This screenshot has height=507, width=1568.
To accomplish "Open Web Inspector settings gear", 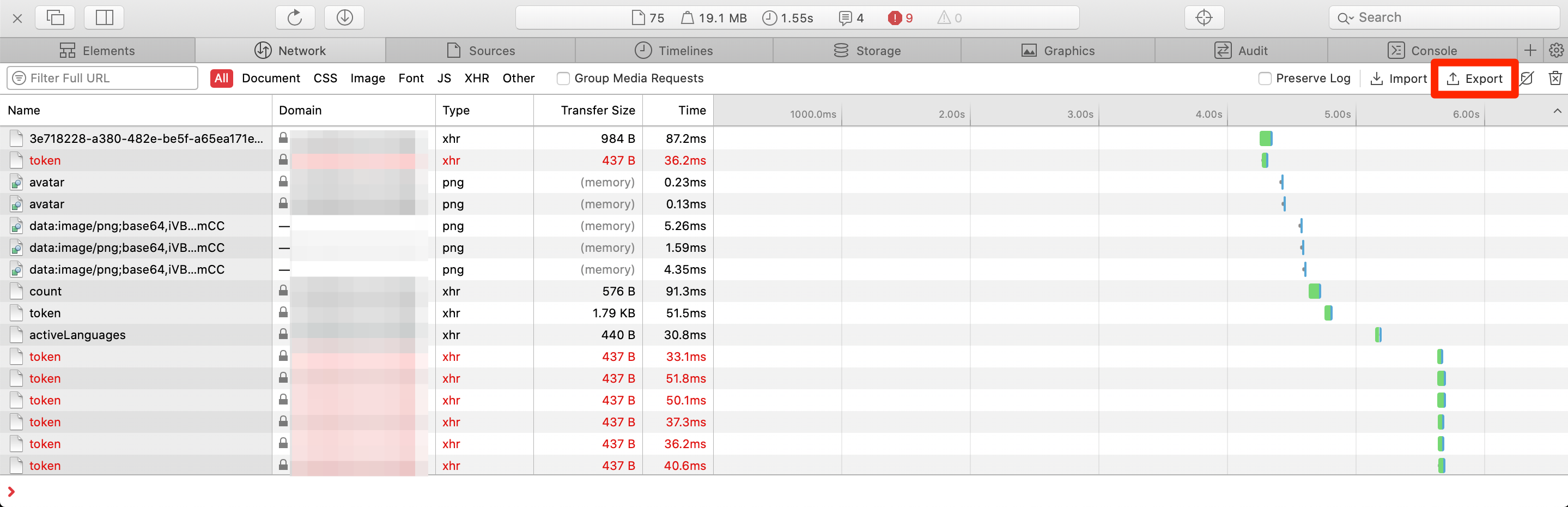I will pos(1556,51).
